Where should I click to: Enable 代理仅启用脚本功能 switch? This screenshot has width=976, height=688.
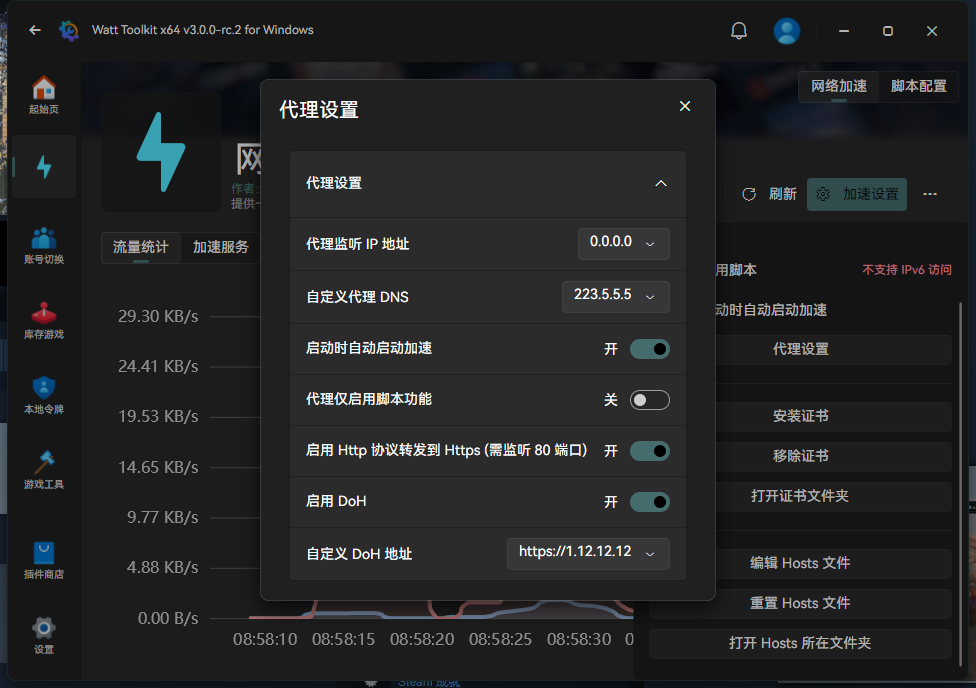point(650,400)
